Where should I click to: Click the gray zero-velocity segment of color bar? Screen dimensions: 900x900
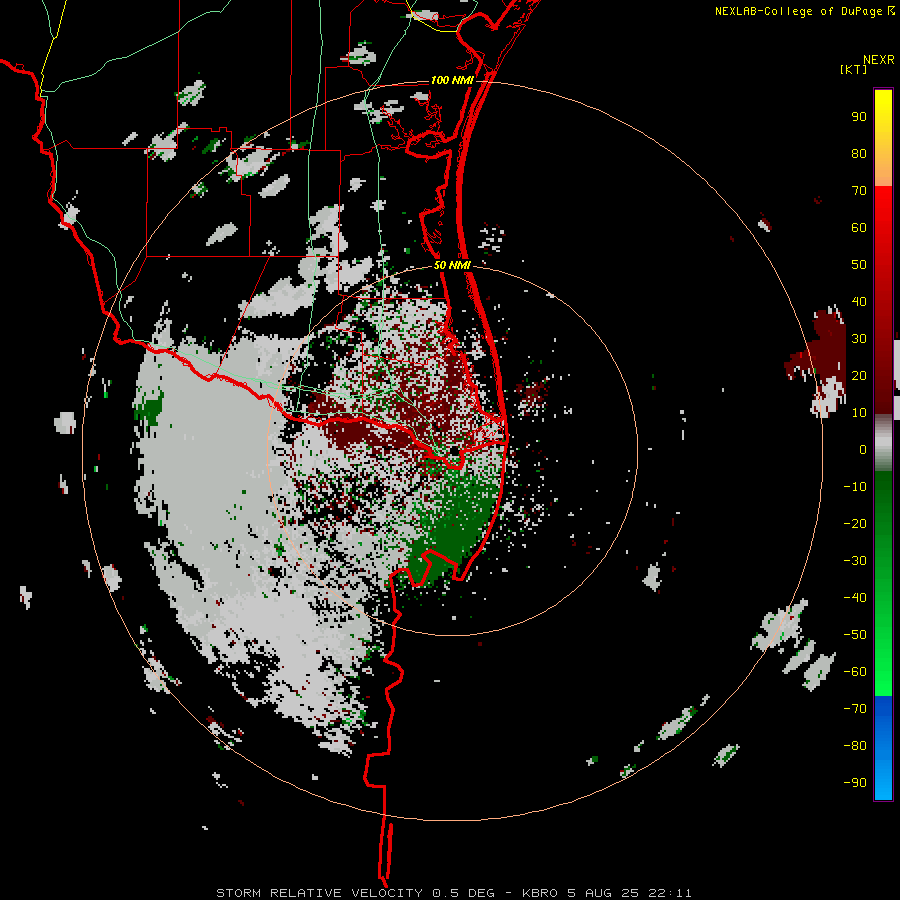click(x=883, y=443)
